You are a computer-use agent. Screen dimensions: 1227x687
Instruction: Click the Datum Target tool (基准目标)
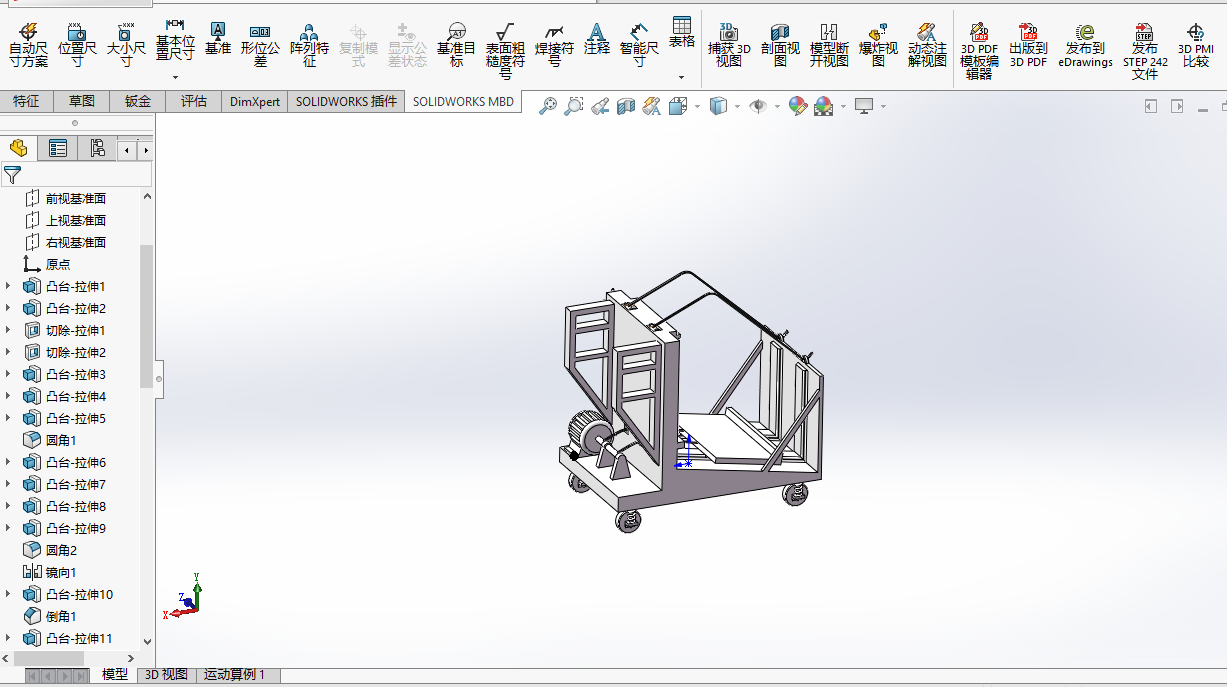tap(456, 45)
